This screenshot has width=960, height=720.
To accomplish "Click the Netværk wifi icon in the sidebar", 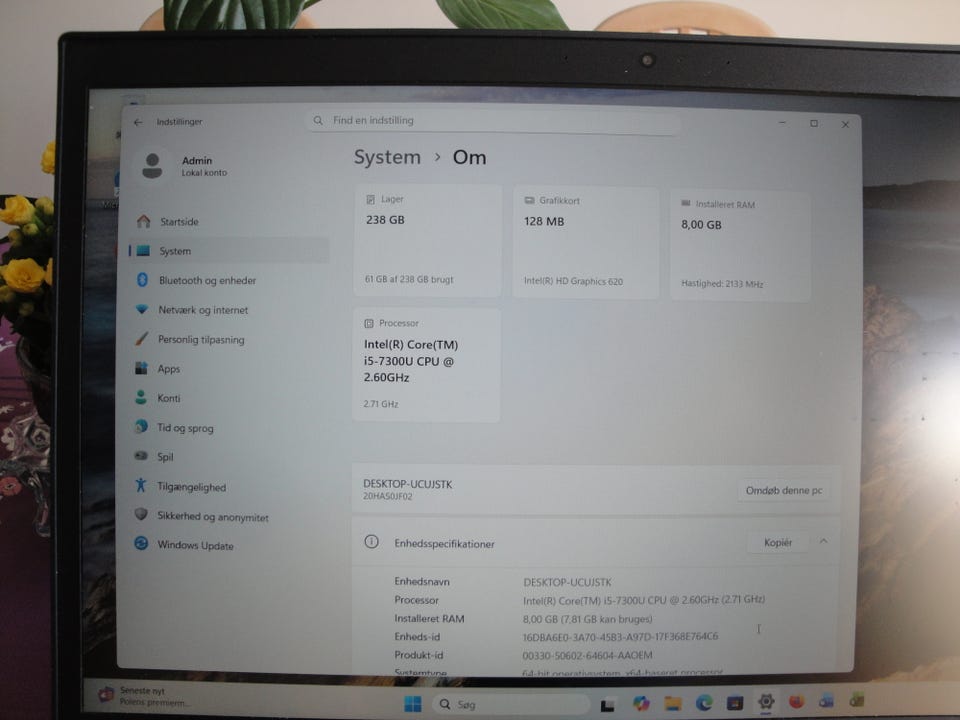I will (x=142, y=309).
